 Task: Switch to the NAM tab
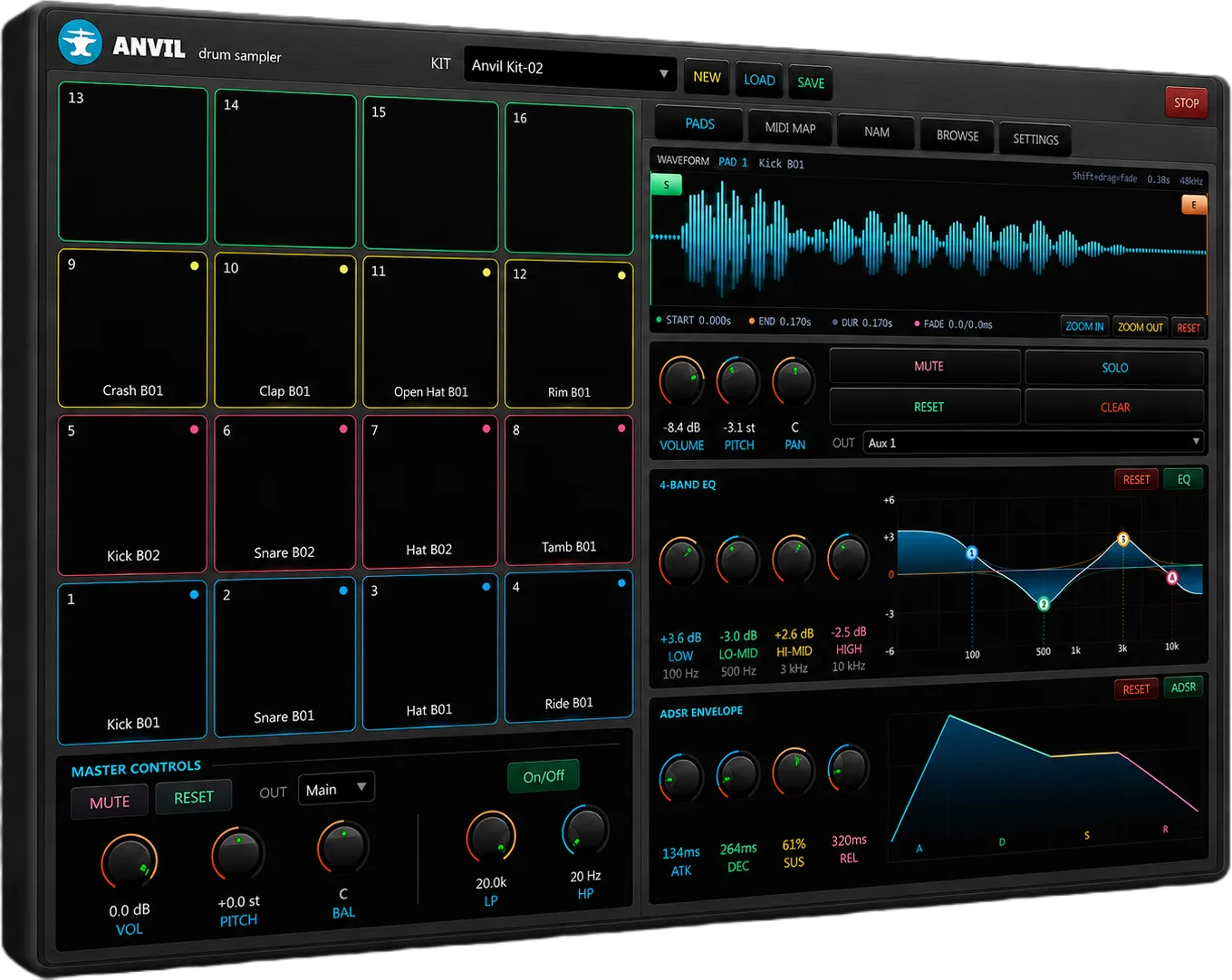click(x=876, y=131)
